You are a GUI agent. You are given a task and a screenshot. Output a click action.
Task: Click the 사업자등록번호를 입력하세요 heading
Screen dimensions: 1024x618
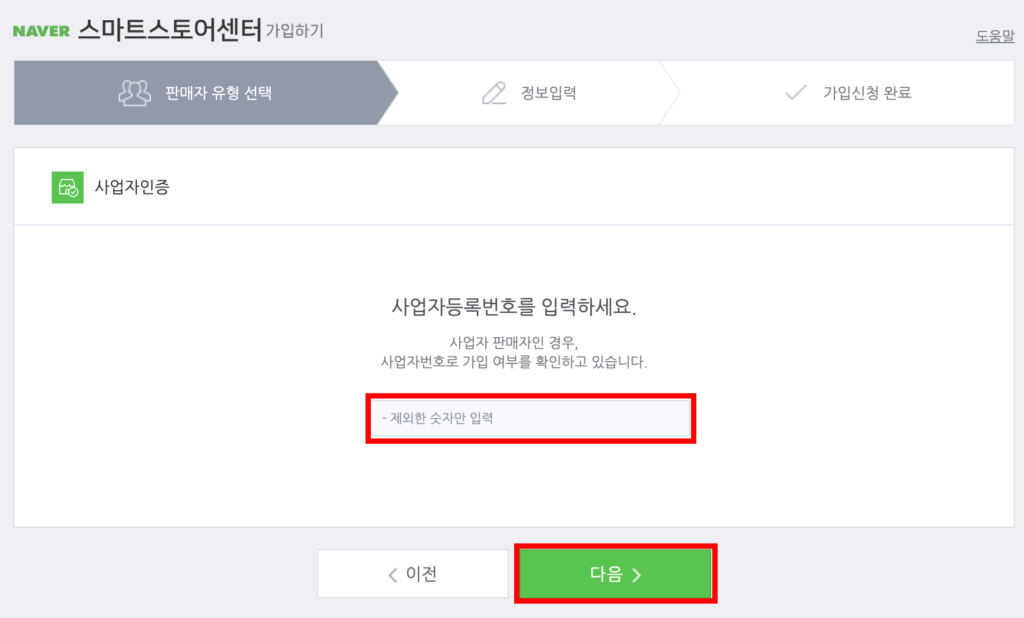514,306
